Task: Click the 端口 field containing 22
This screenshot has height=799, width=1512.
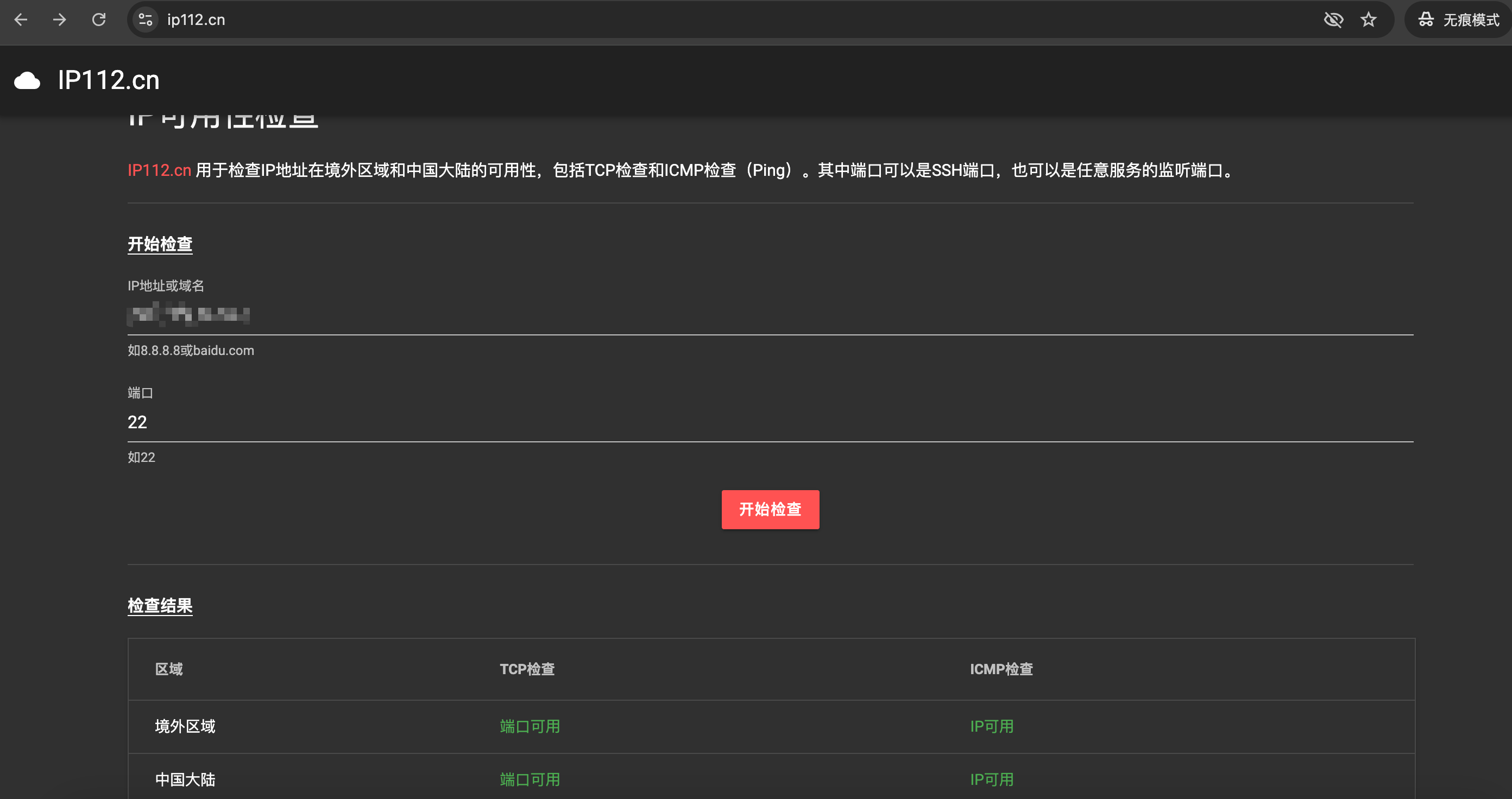Action: pos(769,422)
